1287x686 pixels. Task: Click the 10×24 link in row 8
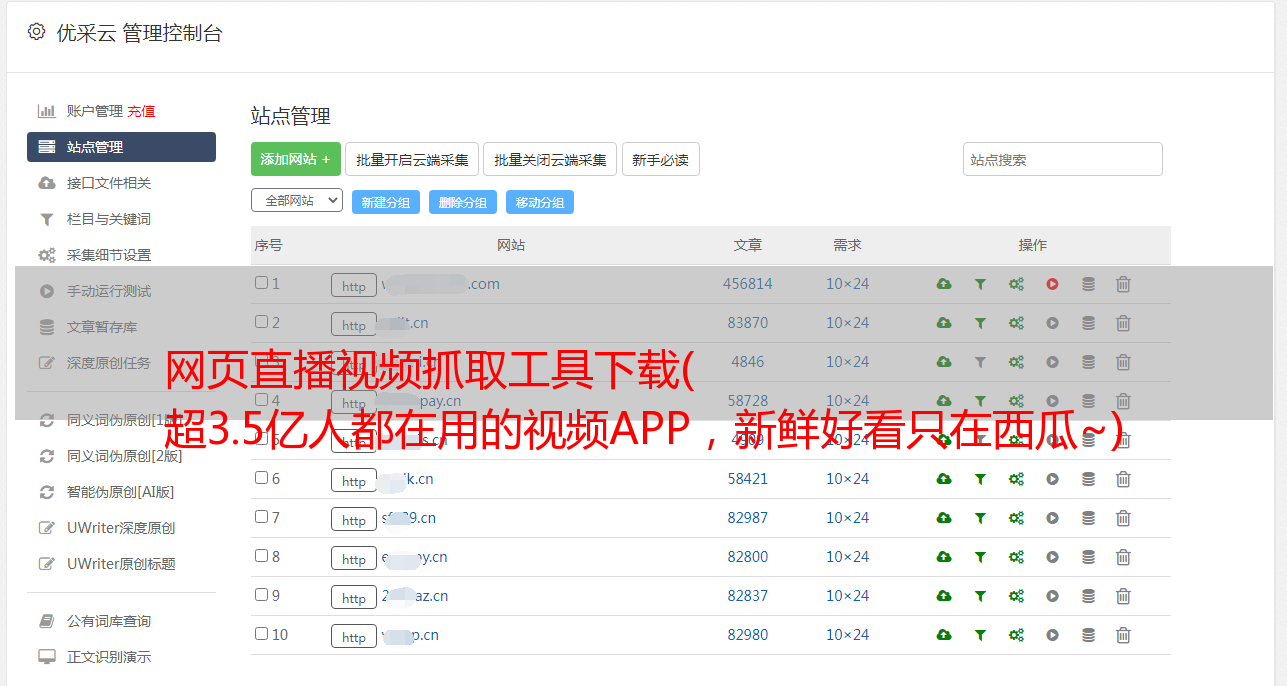pyautogui.click(x=848, y=557)
